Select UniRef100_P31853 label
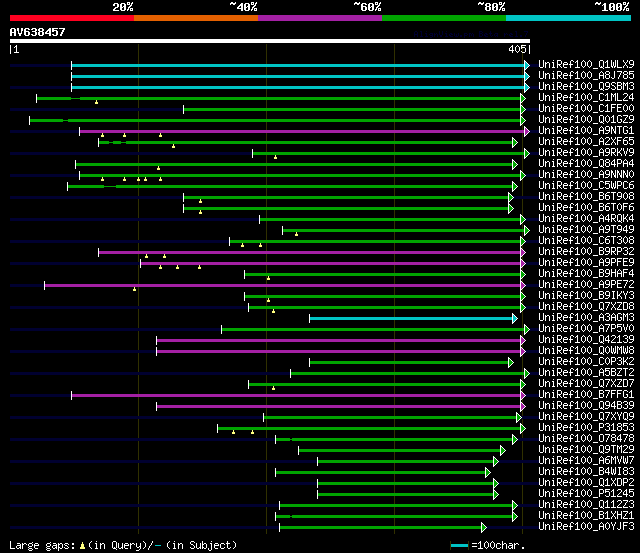This screenshot has height=553, width=640. (x=586, y=428)
